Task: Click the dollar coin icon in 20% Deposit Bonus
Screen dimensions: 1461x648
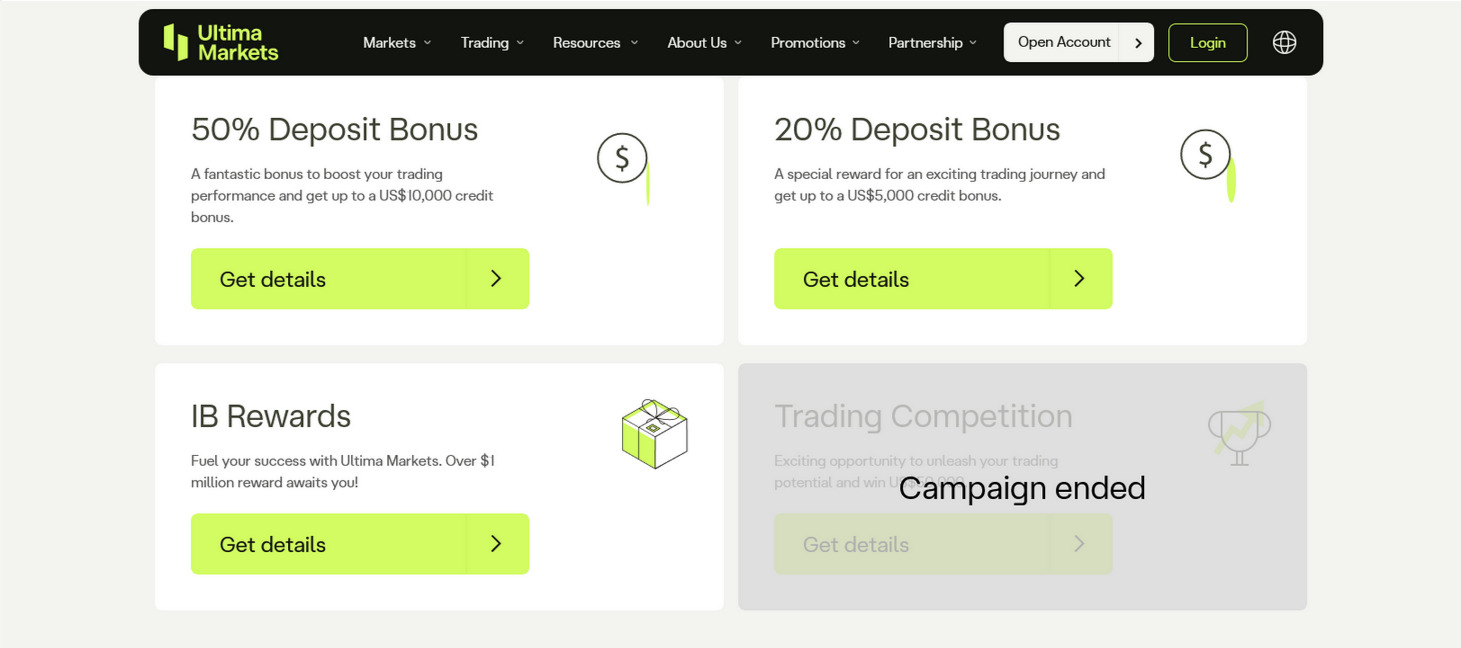Action: (x=1206, y=155)
